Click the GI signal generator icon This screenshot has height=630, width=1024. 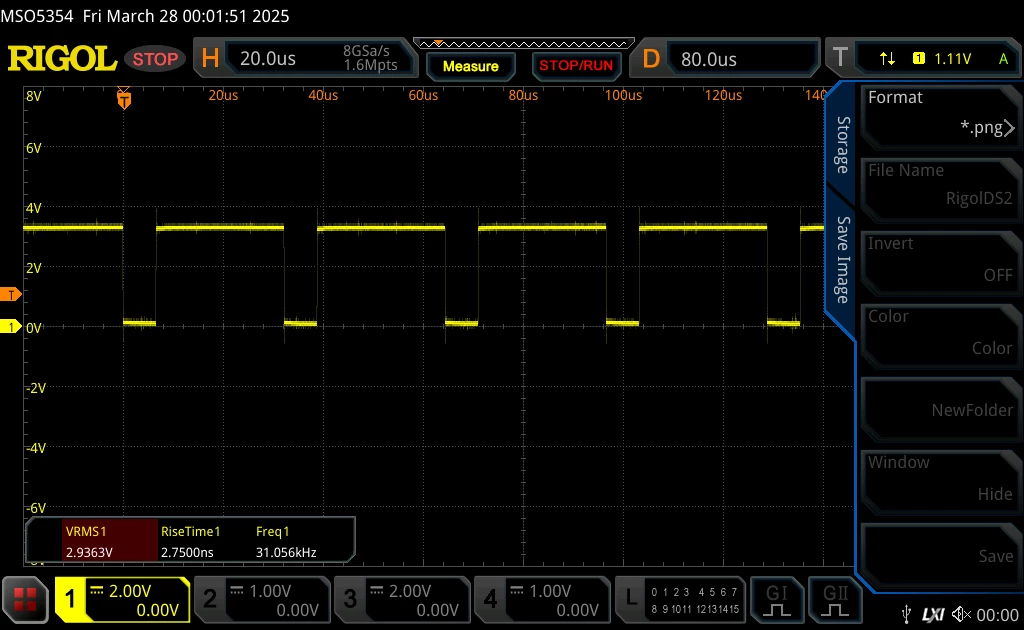(776, 599)
